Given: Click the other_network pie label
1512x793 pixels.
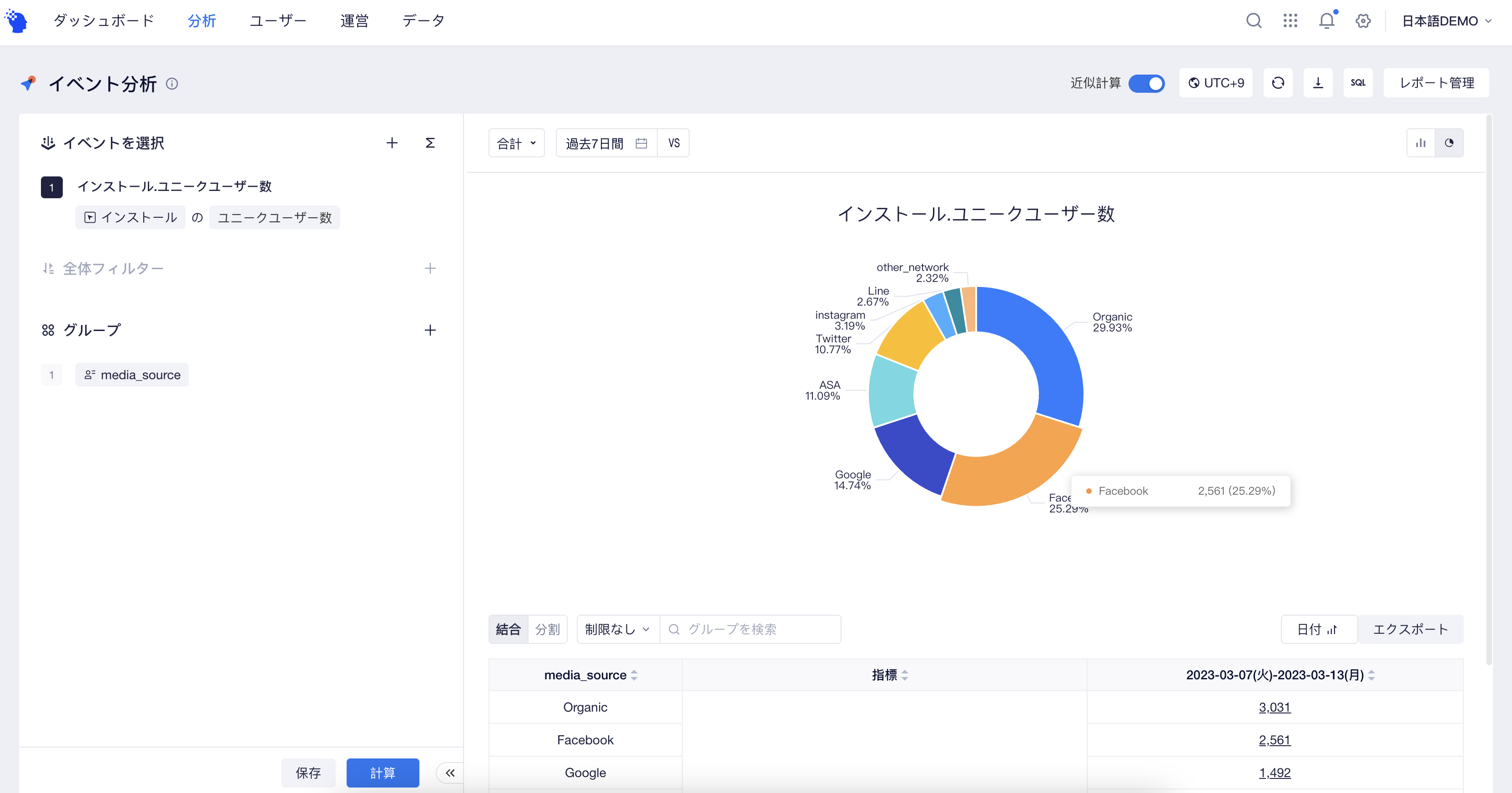Looking at the screenshot, I should (913, 273).
